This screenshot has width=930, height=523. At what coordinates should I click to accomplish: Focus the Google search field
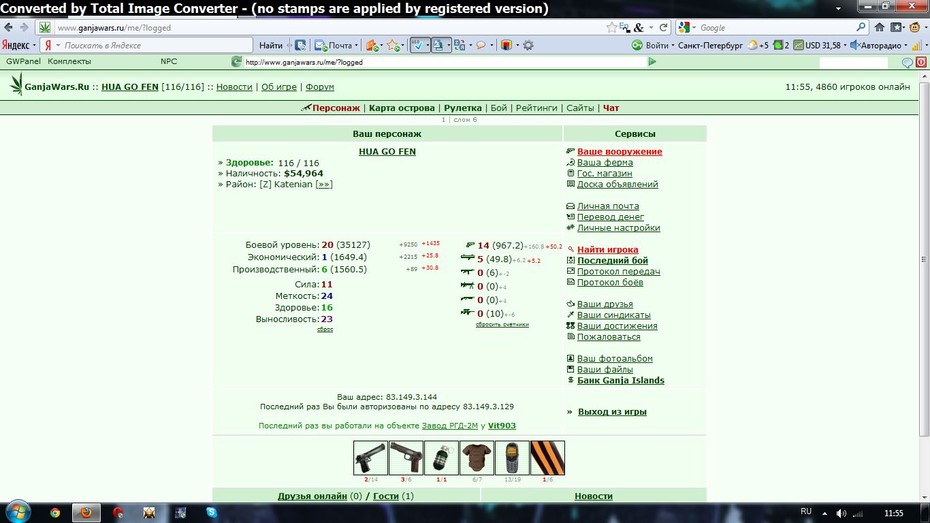777,27
